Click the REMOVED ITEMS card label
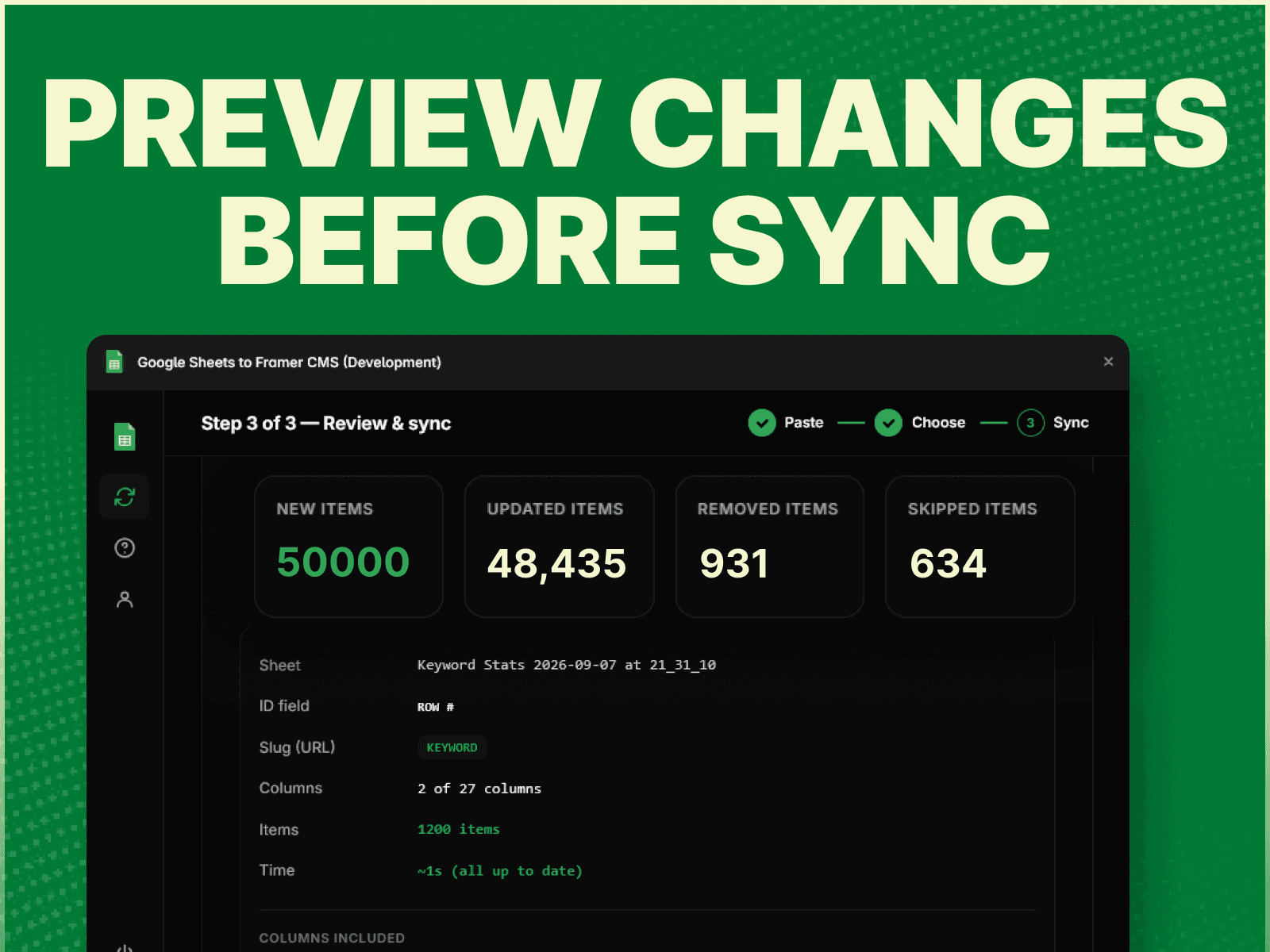 (x=768, y=509)
